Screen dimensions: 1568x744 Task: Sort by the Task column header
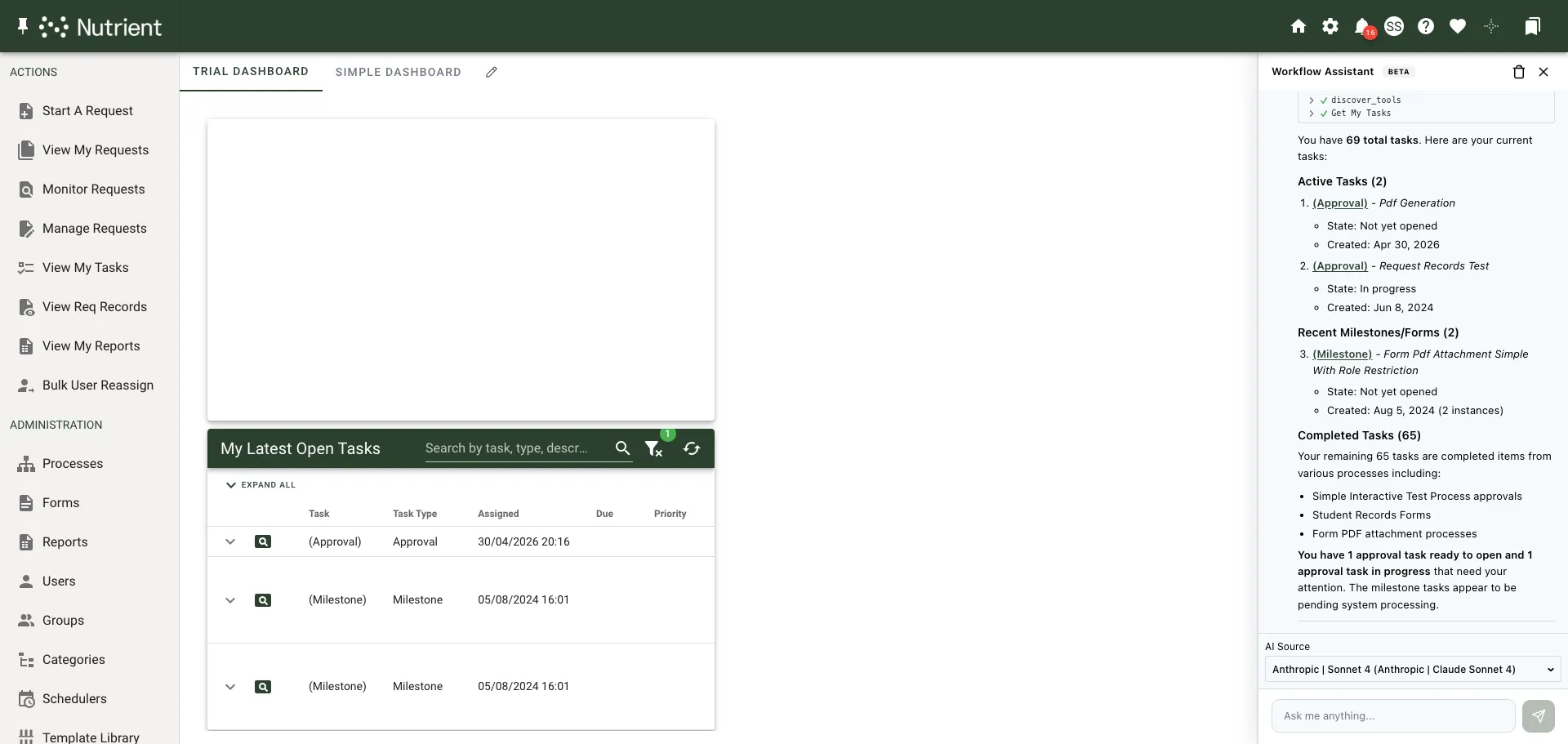(x=318, y=514)
